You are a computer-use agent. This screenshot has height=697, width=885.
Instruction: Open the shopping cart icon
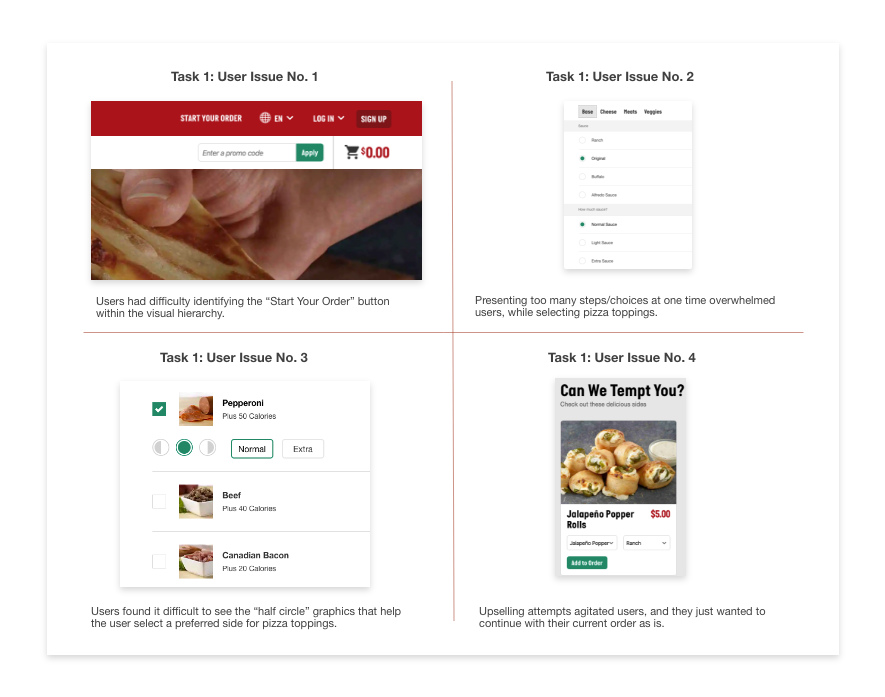352,152
